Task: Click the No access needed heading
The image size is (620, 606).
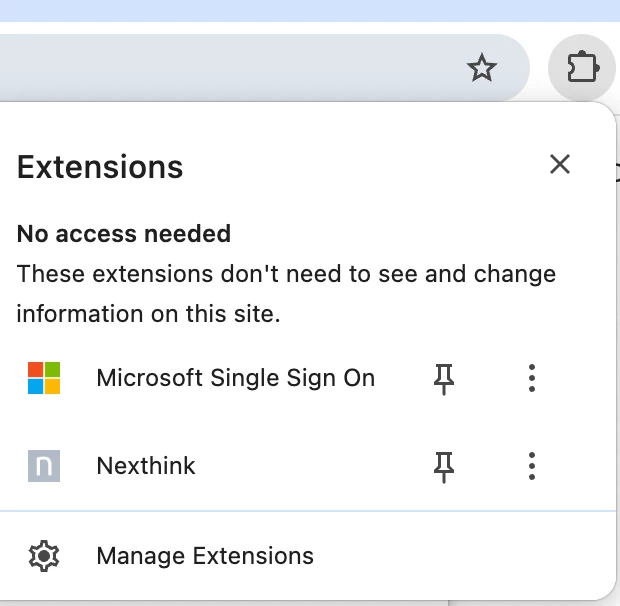Action: click(124, 234)
